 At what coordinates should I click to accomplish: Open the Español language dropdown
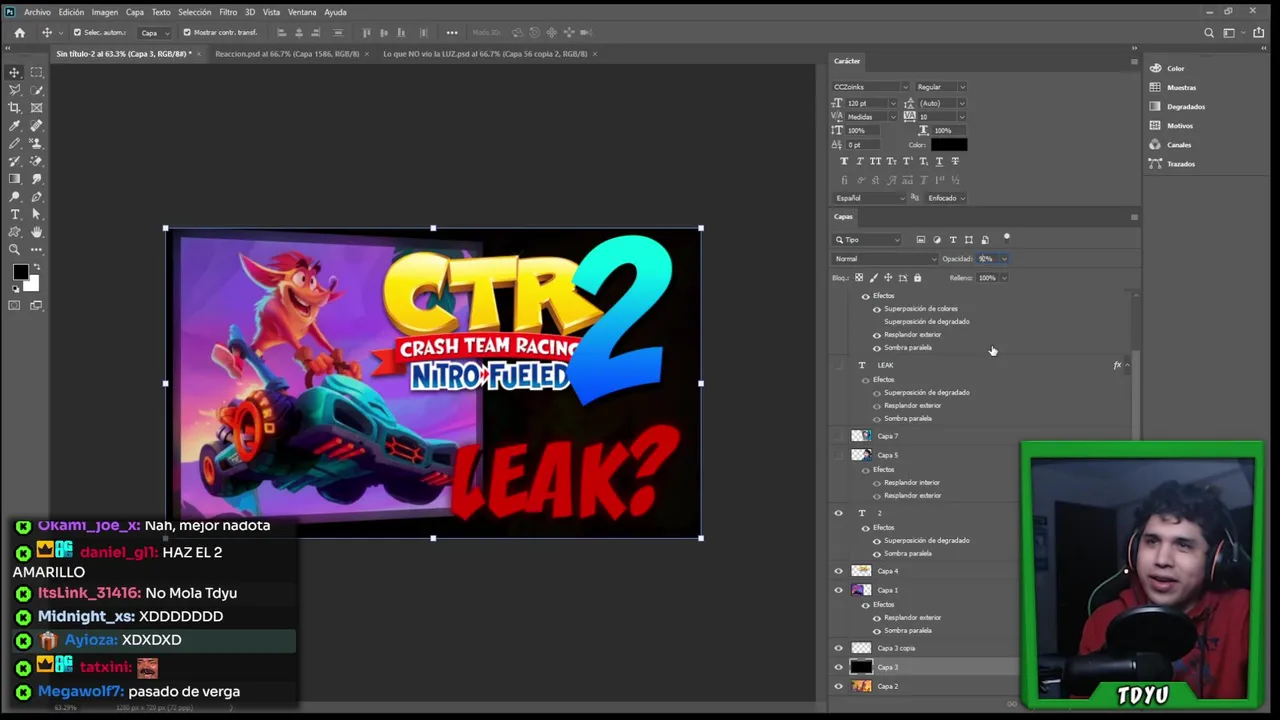click(x=870, y=198)
